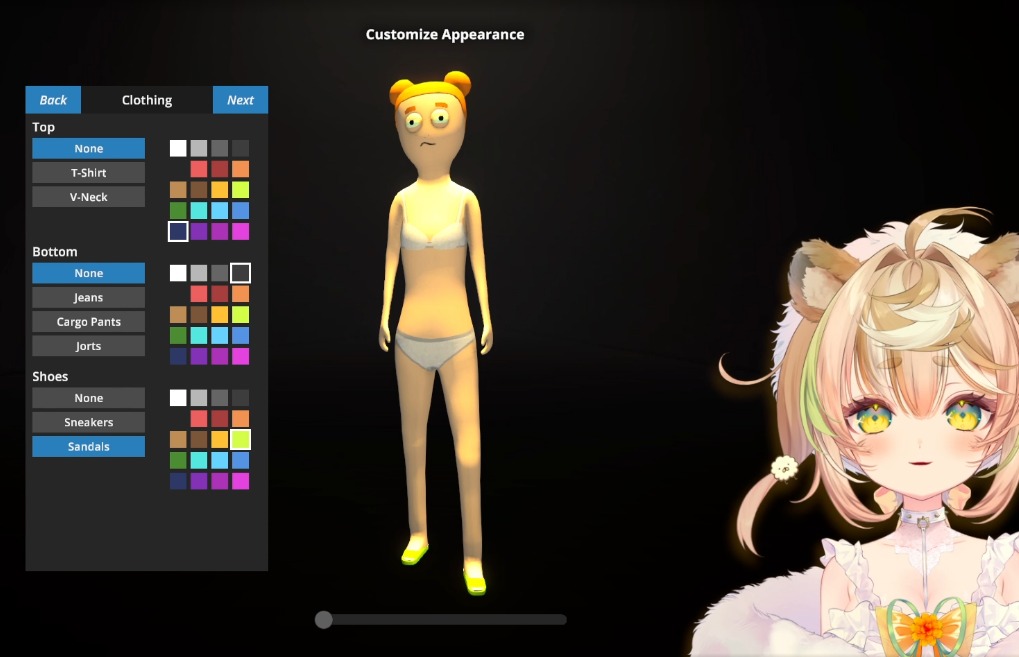
Task: Proceed with the Next button
Action: [240, 100]
